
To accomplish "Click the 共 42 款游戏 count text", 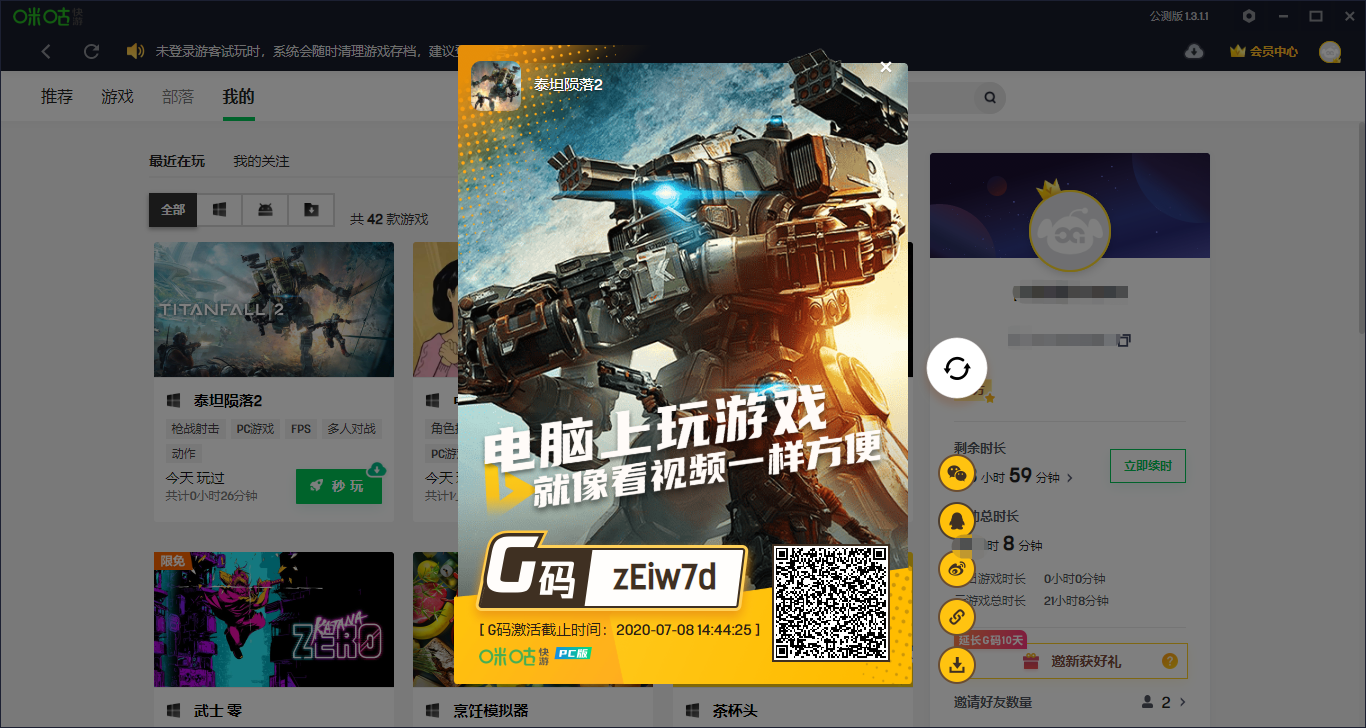I will pyautogui.click(x=389, y=219).
